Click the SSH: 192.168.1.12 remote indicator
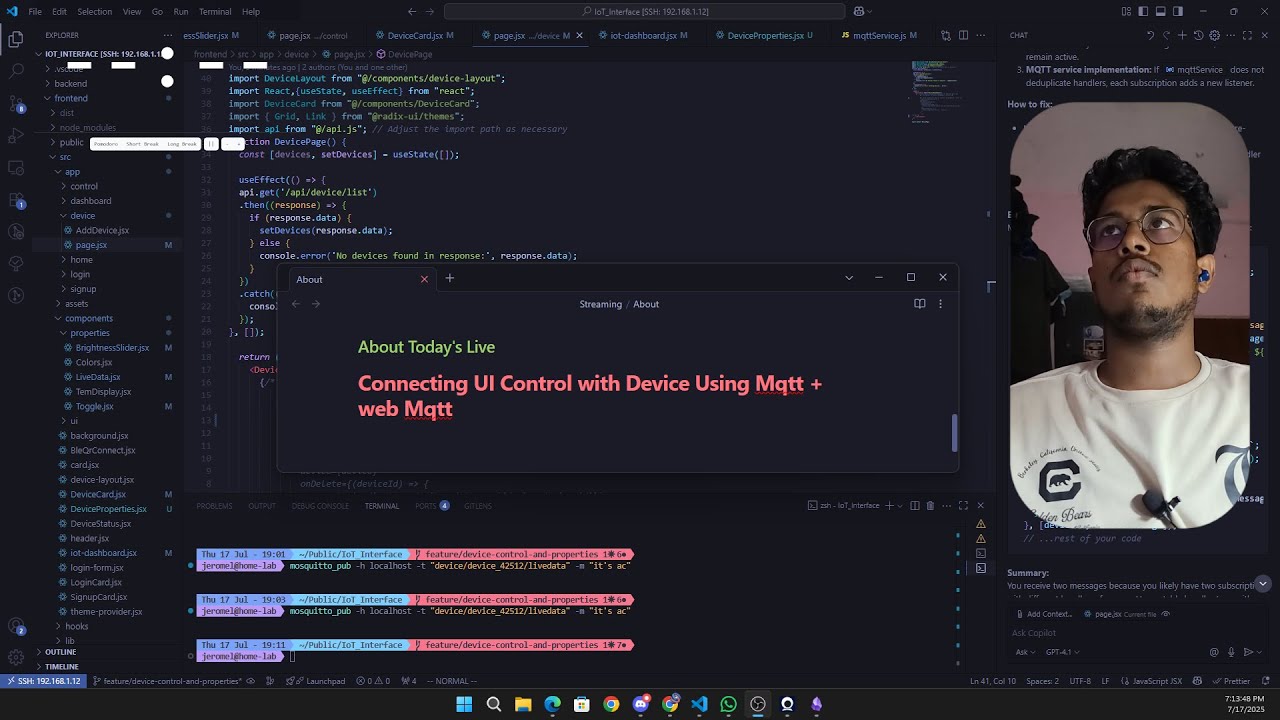1280x720 pixels. coord(43,681)
